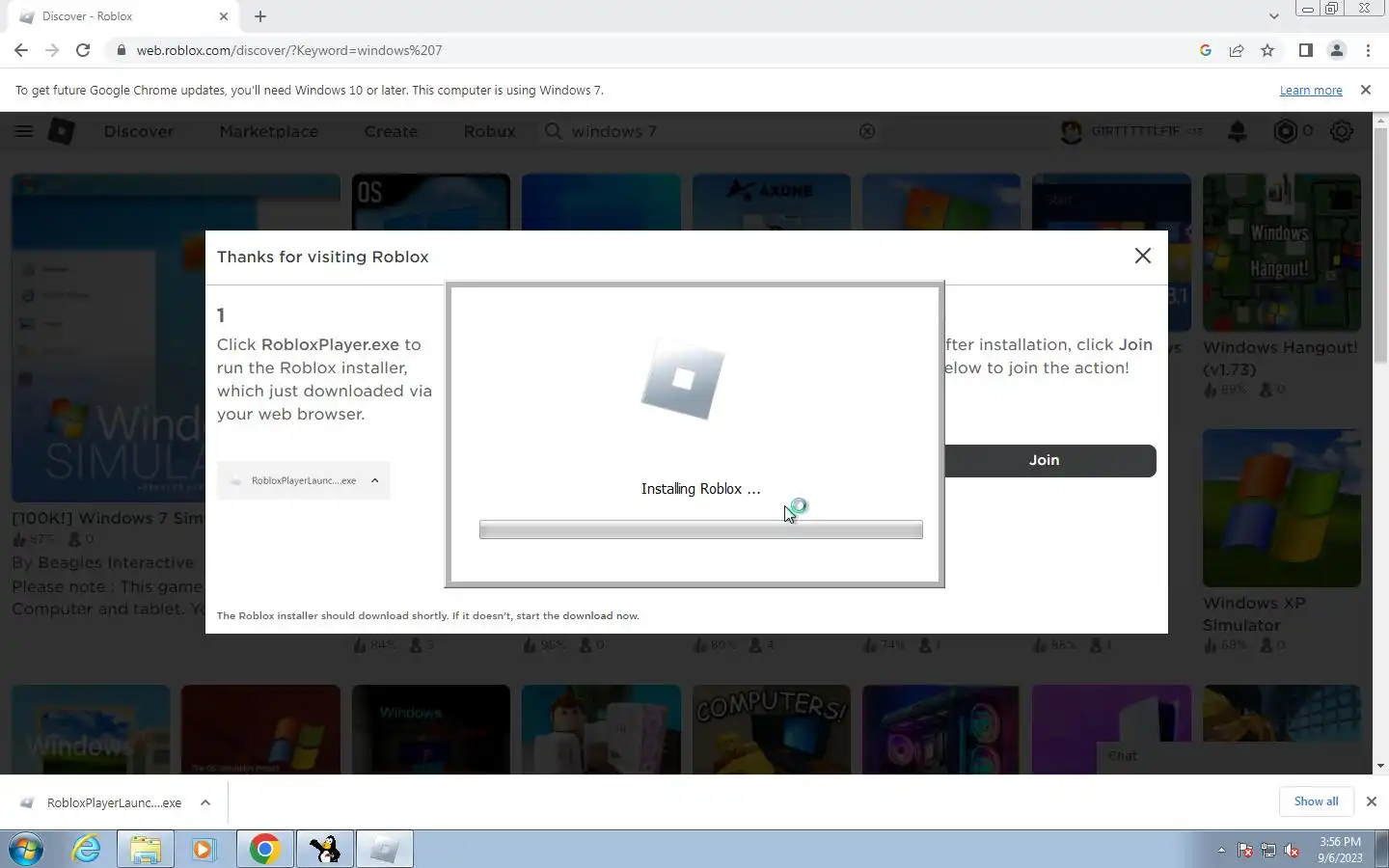This screenshot has width=1389, height=868.
Task: Click the Roblox logo home icon
Action: [62, 131]
